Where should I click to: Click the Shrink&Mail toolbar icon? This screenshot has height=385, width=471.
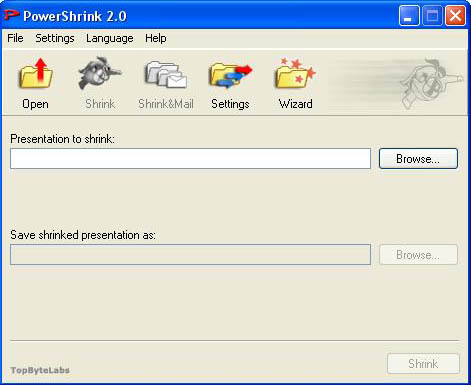pyautogui.click(x=166, y=75)
